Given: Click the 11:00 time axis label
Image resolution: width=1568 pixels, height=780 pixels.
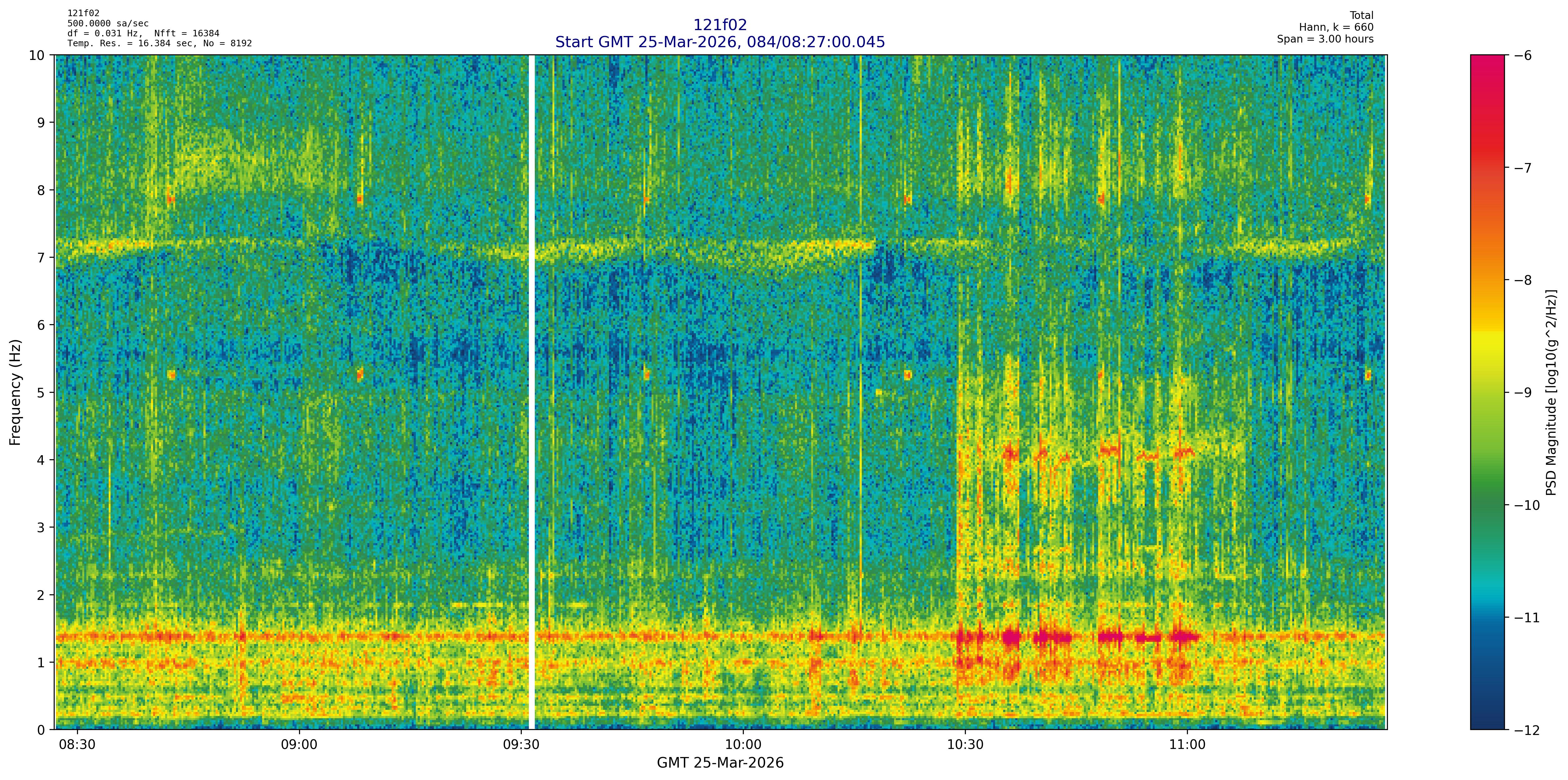Looking at the screenshot, I should (x=1188, y=745).
